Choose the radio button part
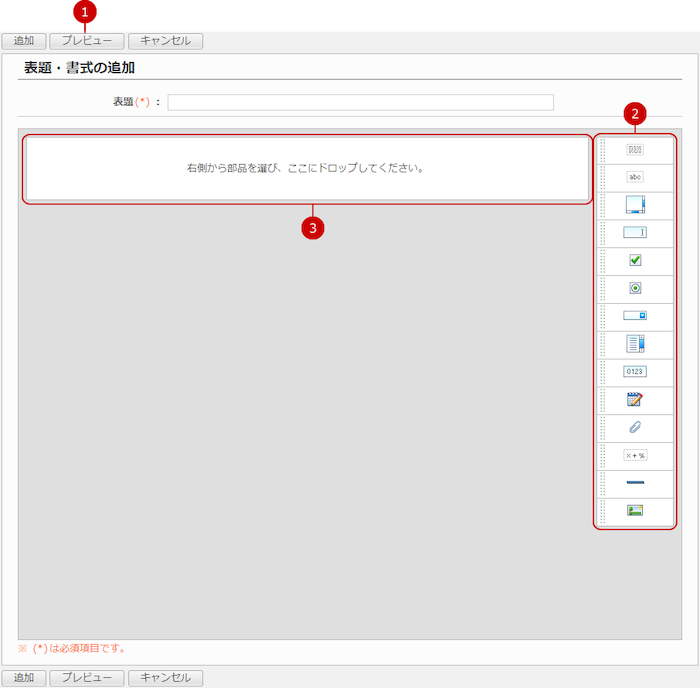Viewport: 700px width, 688px height. coord(635,288)
